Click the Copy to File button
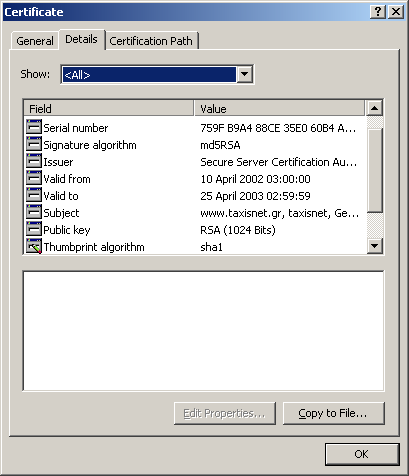The height and width of the screenshot is (476, 409). click(334, 413)
